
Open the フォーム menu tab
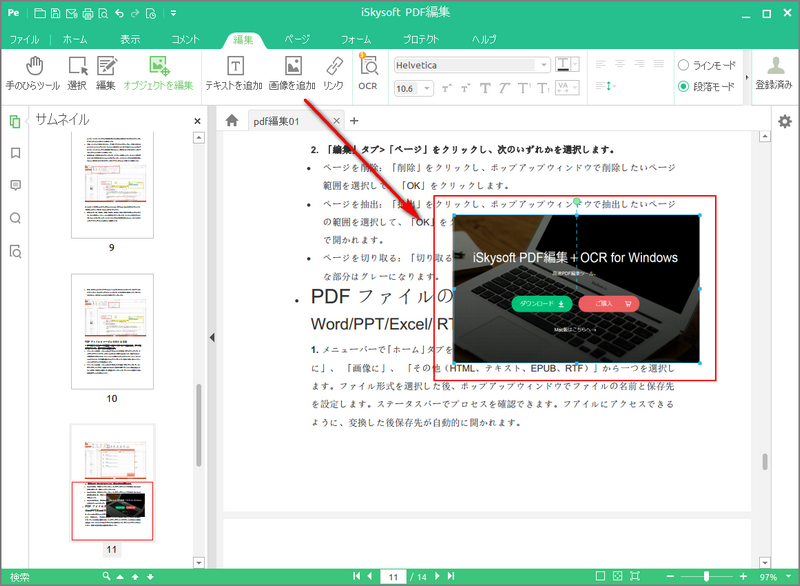[359, 39]
